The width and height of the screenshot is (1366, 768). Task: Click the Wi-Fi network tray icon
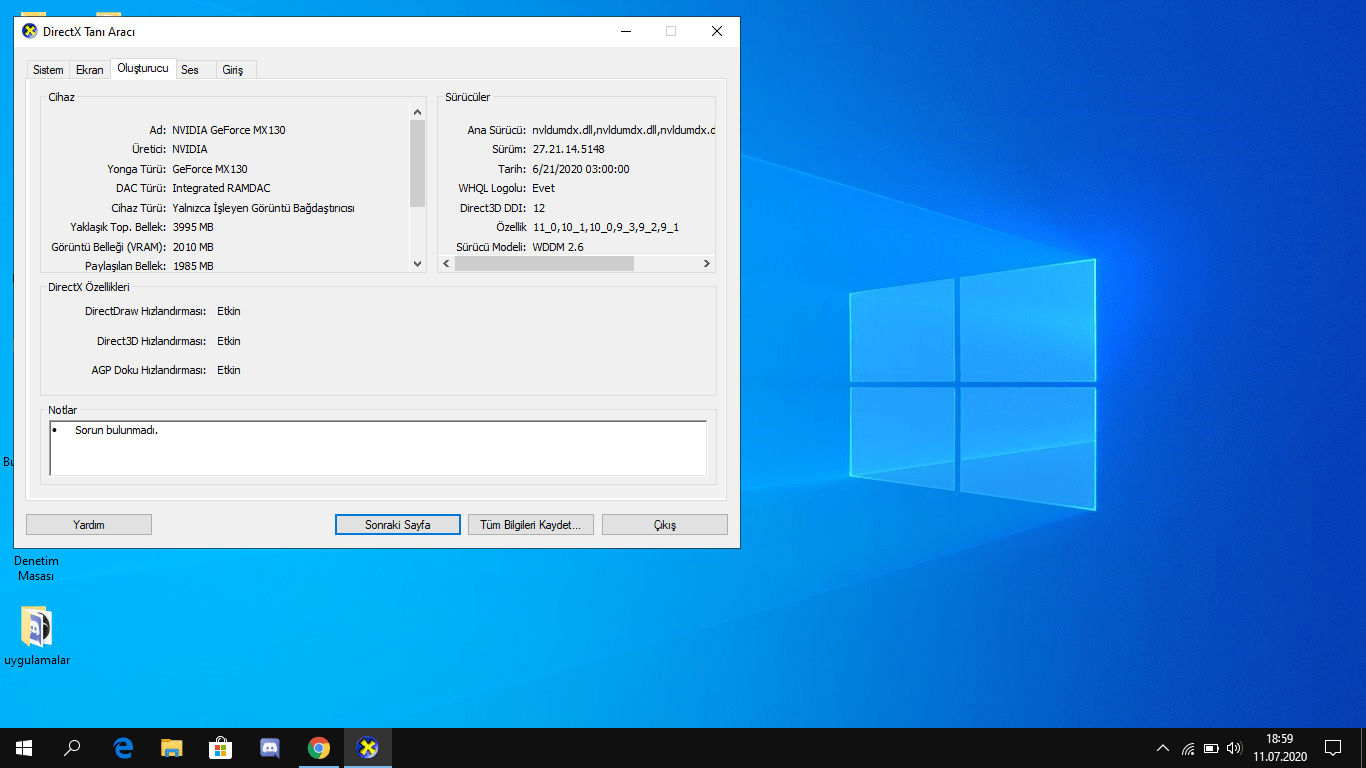click(x=1188, y=748)
